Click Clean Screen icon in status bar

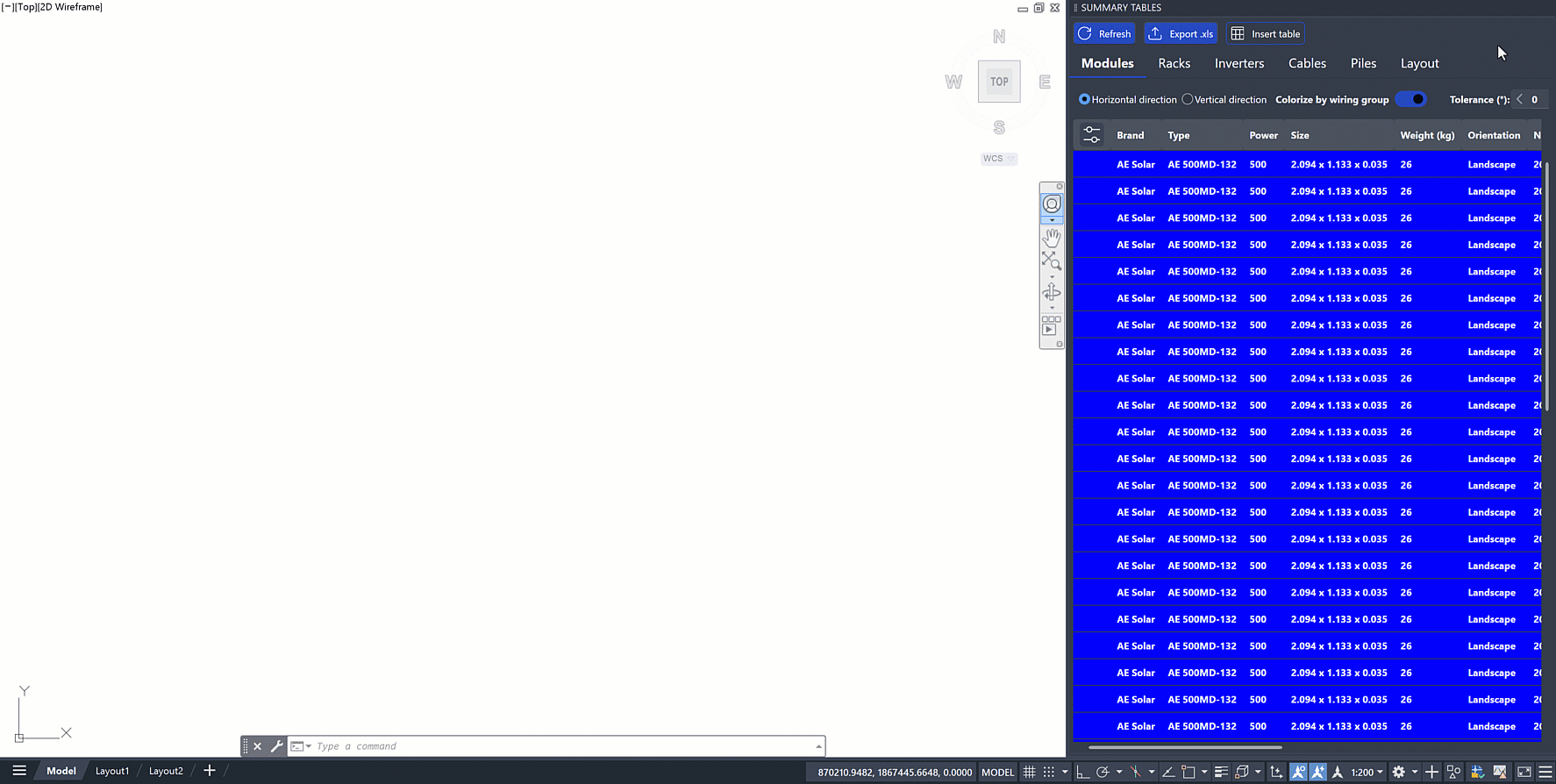coord(1524,772)
